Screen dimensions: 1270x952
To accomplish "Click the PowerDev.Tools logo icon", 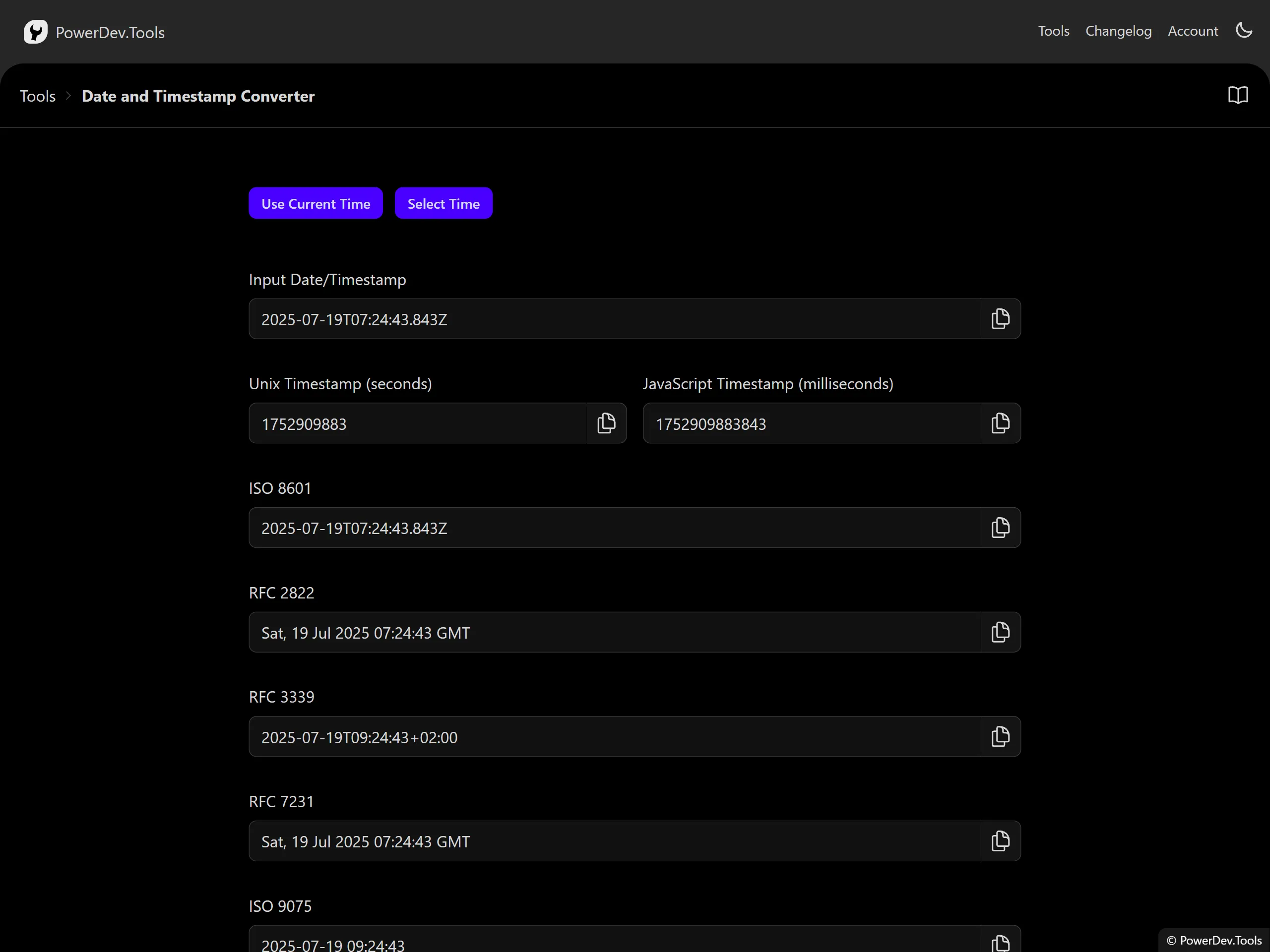I will (36, 32).
